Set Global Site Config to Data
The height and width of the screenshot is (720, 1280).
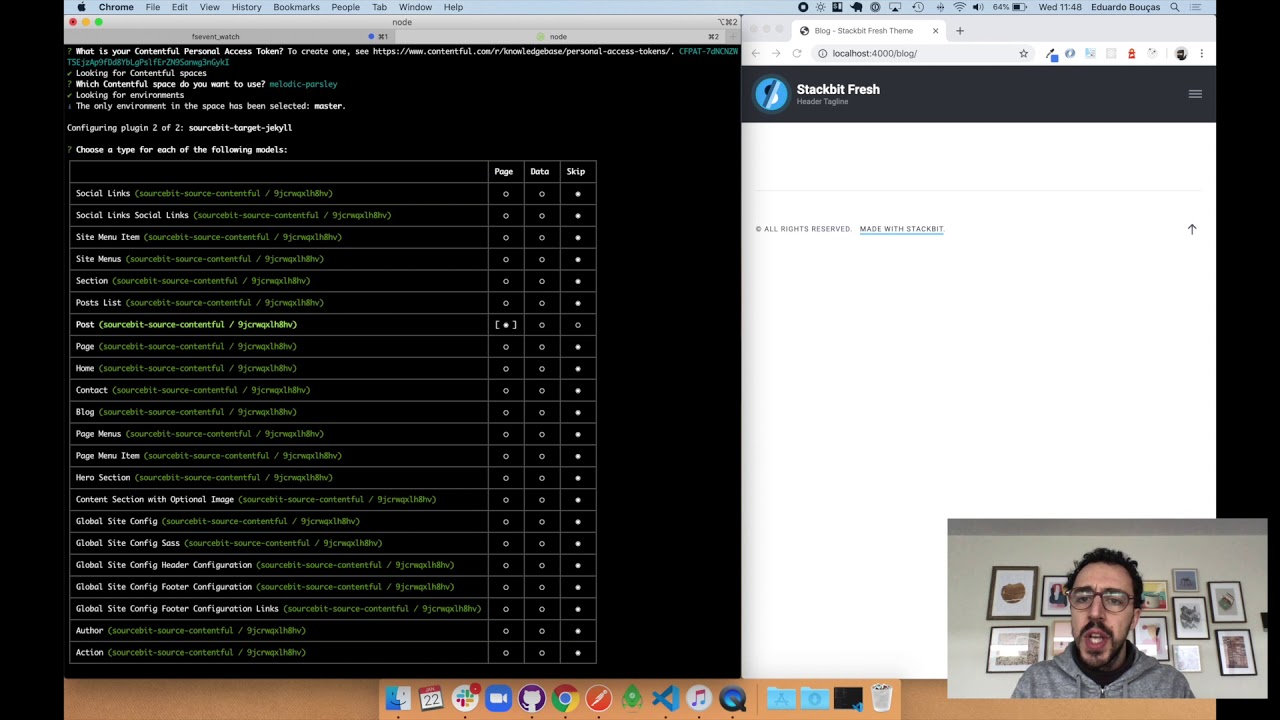(x=541, y=521)
